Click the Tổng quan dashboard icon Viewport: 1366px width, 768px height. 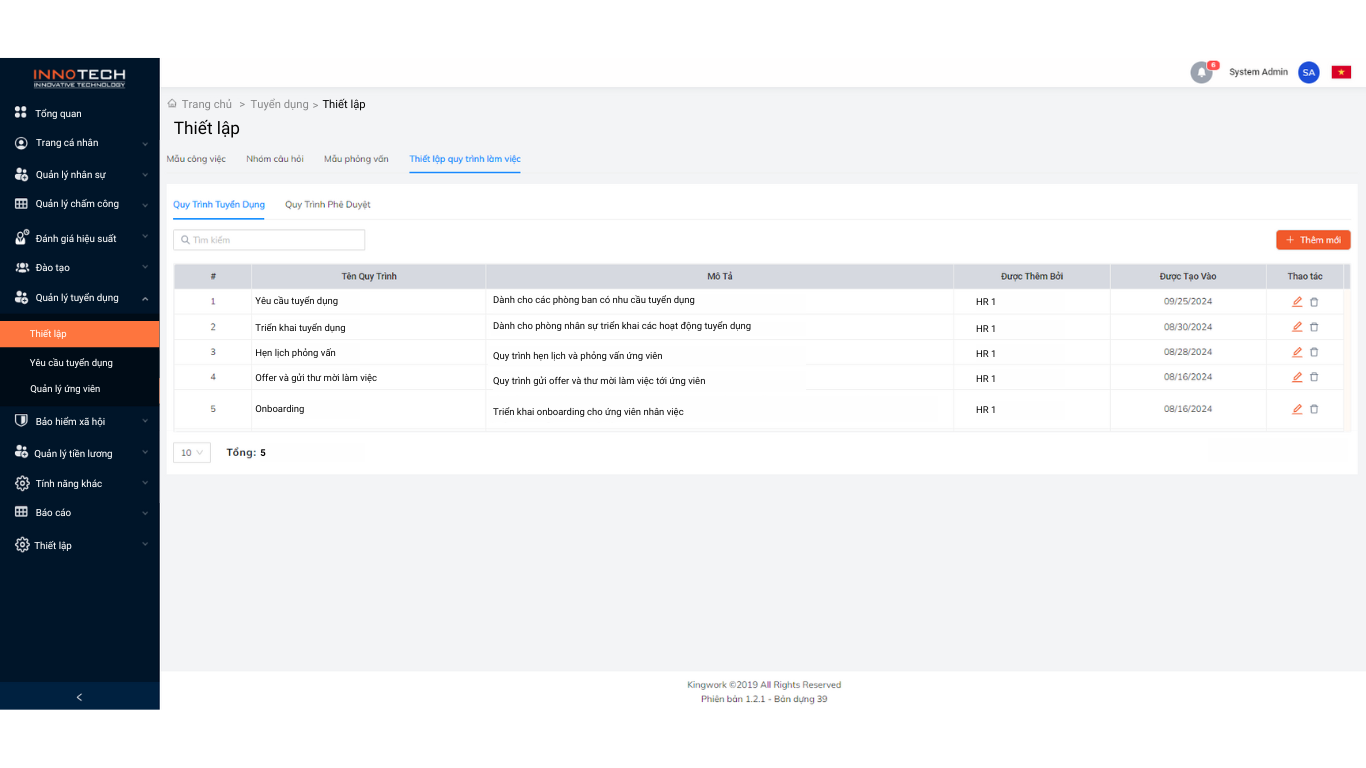pos(21,113)
